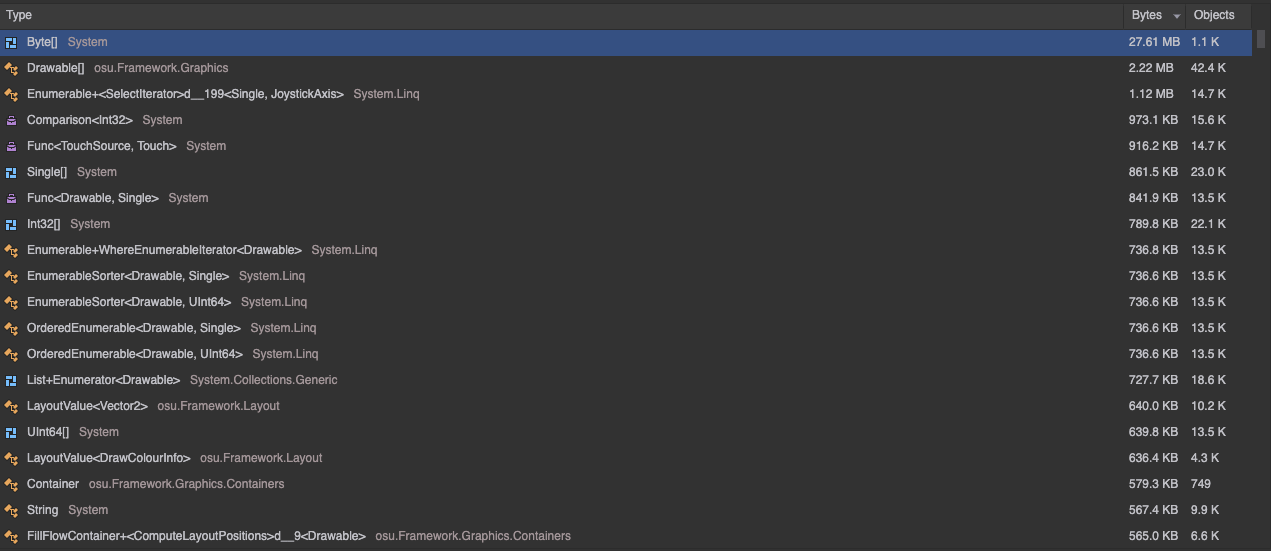Image resolution: width=1271 pixels, height=551 pixels.
Task: Click icon beside OrderedEnumerable<Drawable, UInt64>
Action: pos(11,354)
